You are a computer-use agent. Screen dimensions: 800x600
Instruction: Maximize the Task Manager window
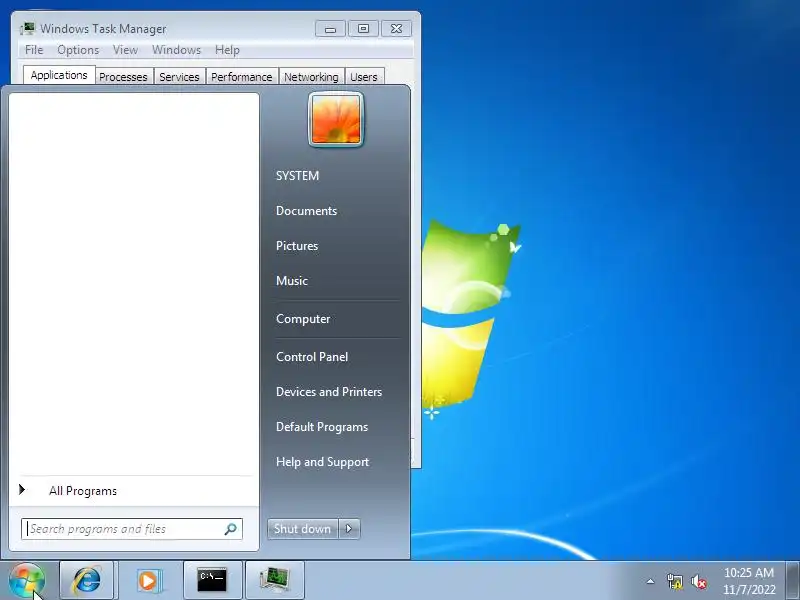(x=363, y=29)
